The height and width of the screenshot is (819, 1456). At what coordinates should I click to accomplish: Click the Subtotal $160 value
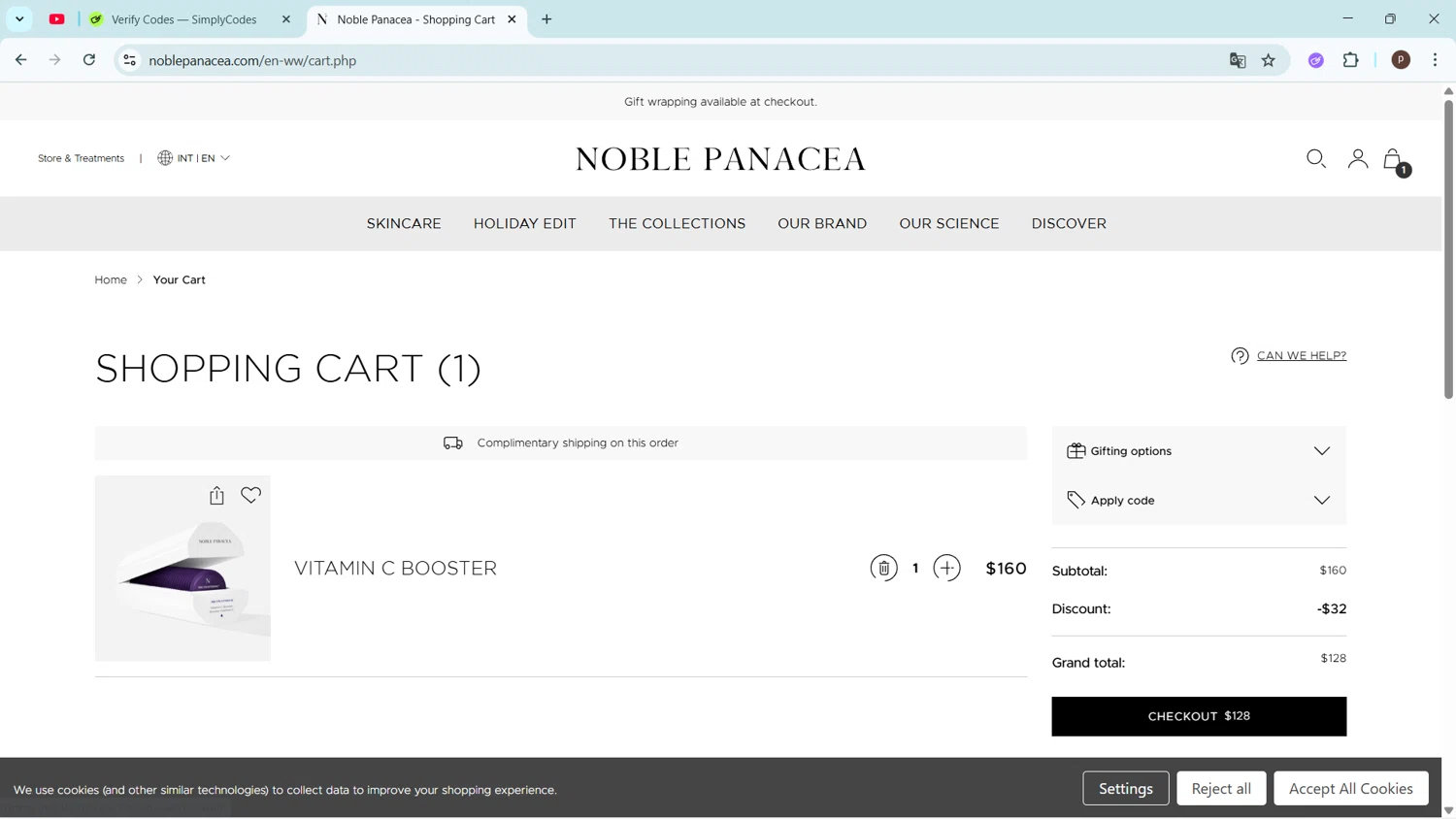click(x=1333, y=571)
